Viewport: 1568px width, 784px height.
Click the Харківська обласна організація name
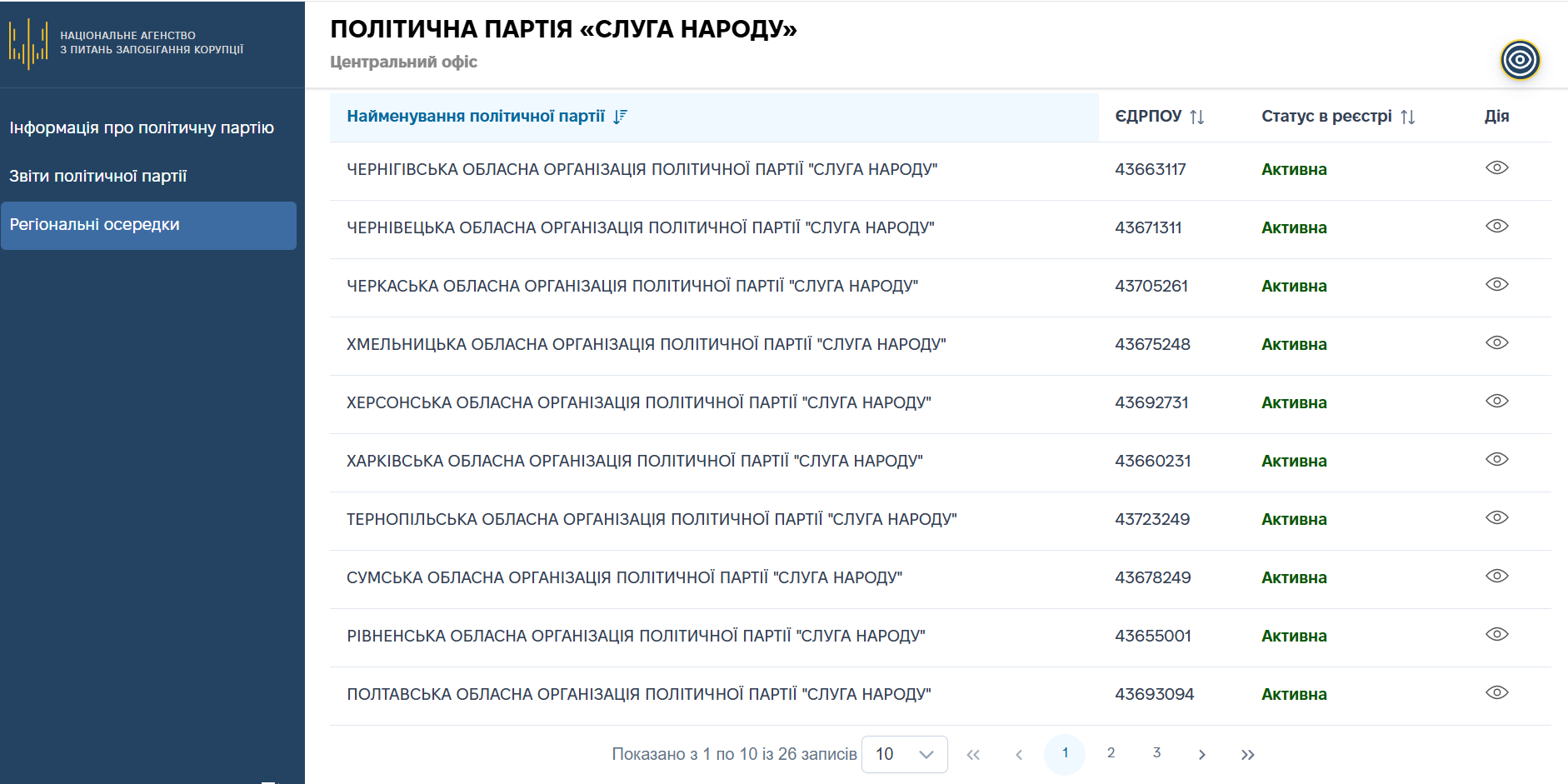pyautogui.click(x=635, y=462)
